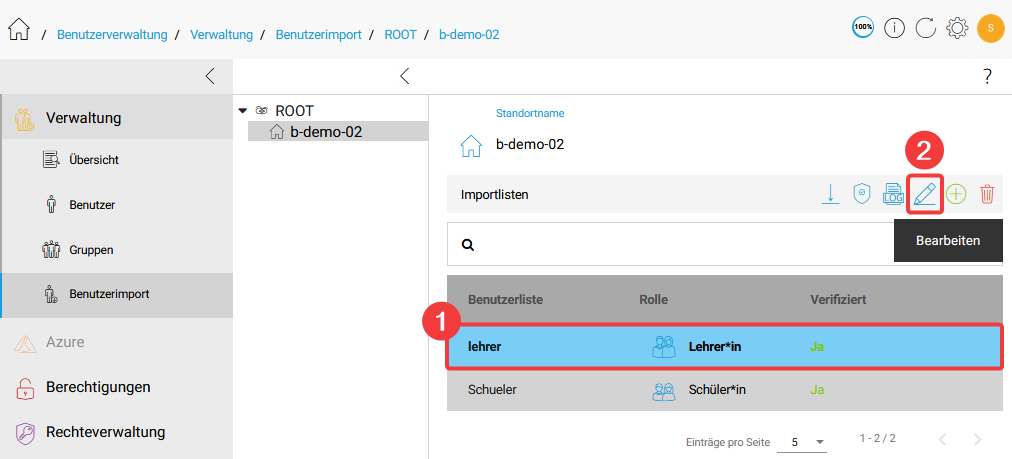Add a new import list with plus icon
This screenshot has height=459, width=1012.
956,195
